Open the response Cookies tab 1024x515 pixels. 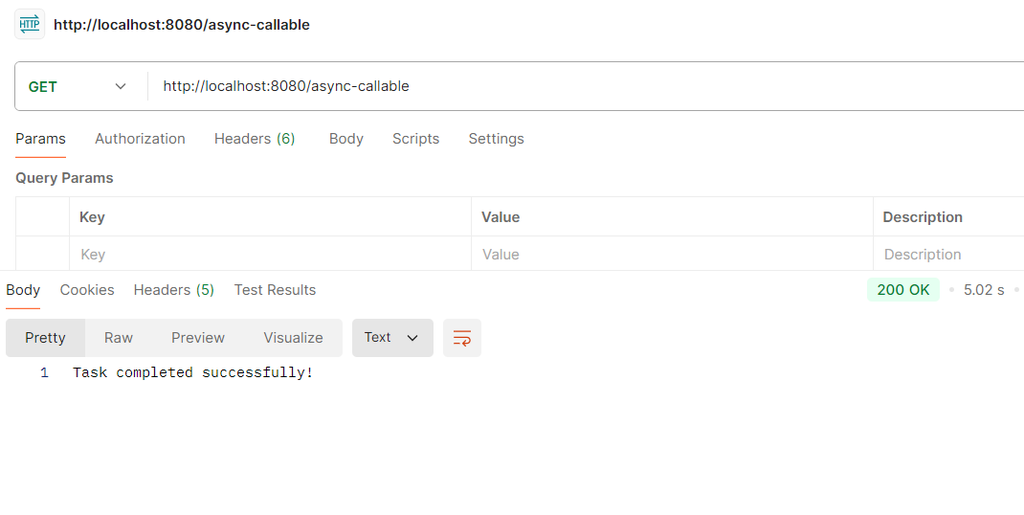click(x=87, y=290)
